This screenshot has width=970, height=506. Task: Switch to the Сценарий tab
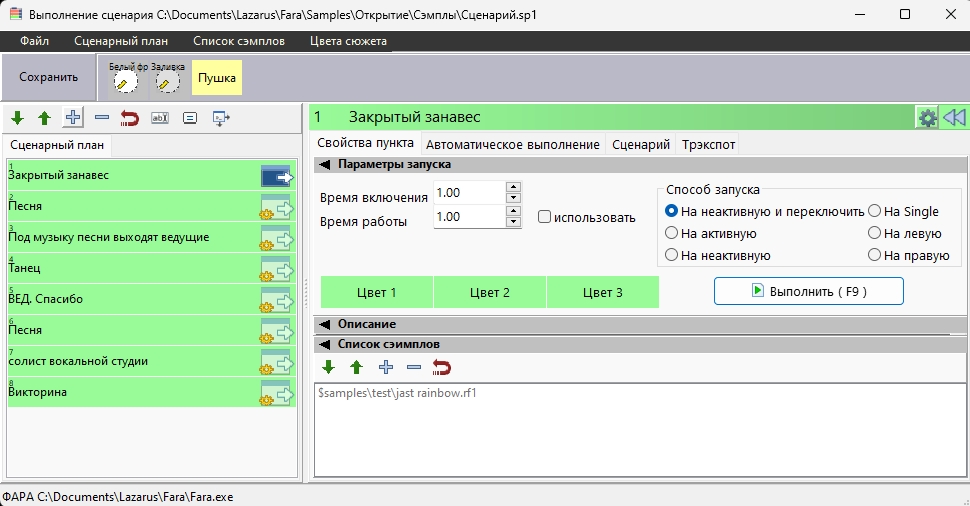(641, 144)
